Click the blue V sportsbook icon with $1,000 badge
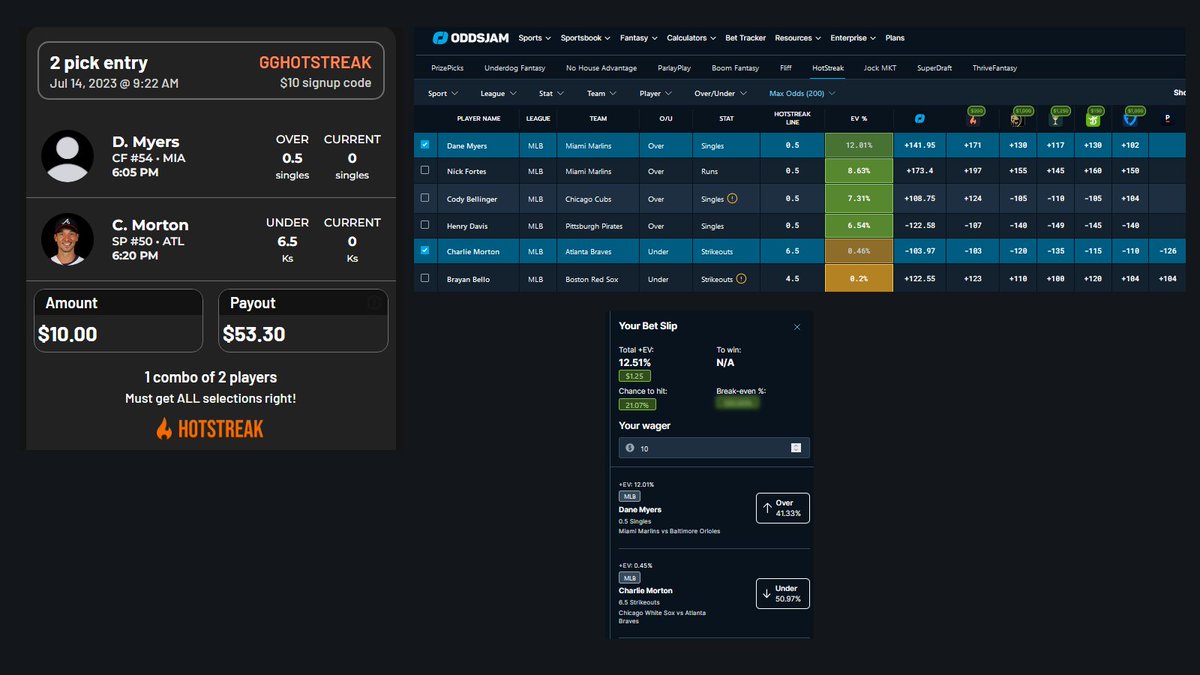The width and height of the screenshot is (1200, 675). pyautogui.click(x=1130, y=120)
